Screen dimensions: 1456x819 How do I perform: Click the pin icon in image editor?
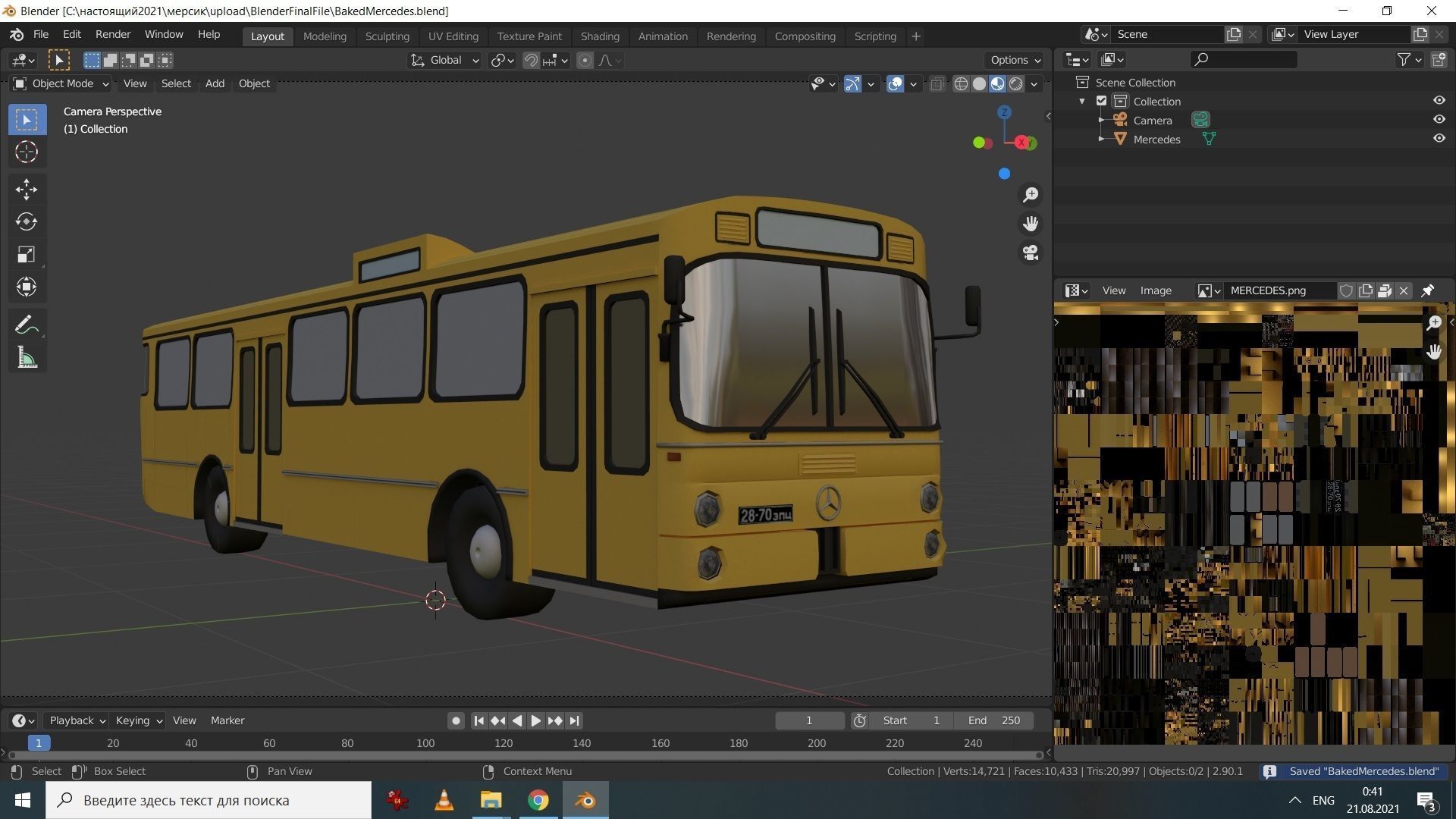[x=1428, y=290]
